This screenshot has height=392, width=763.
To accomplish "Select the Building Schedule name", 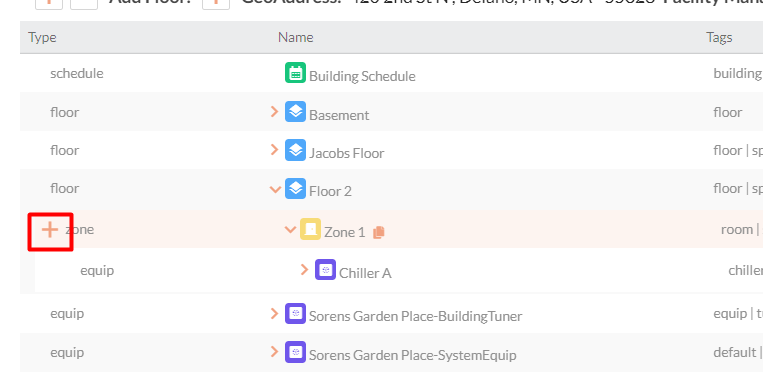I will pyautogui.click(x=362, y=76).
